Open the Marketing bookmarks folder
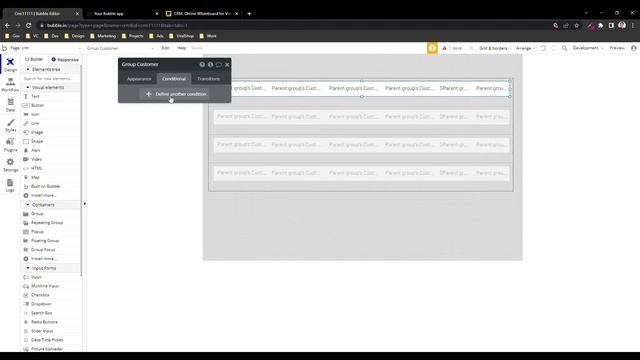The width and height of the screenshot is (640, 360). [103, 36]
